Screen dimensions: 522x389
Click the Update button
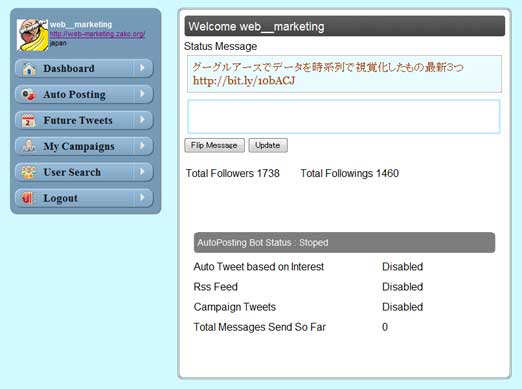[268, 145]
